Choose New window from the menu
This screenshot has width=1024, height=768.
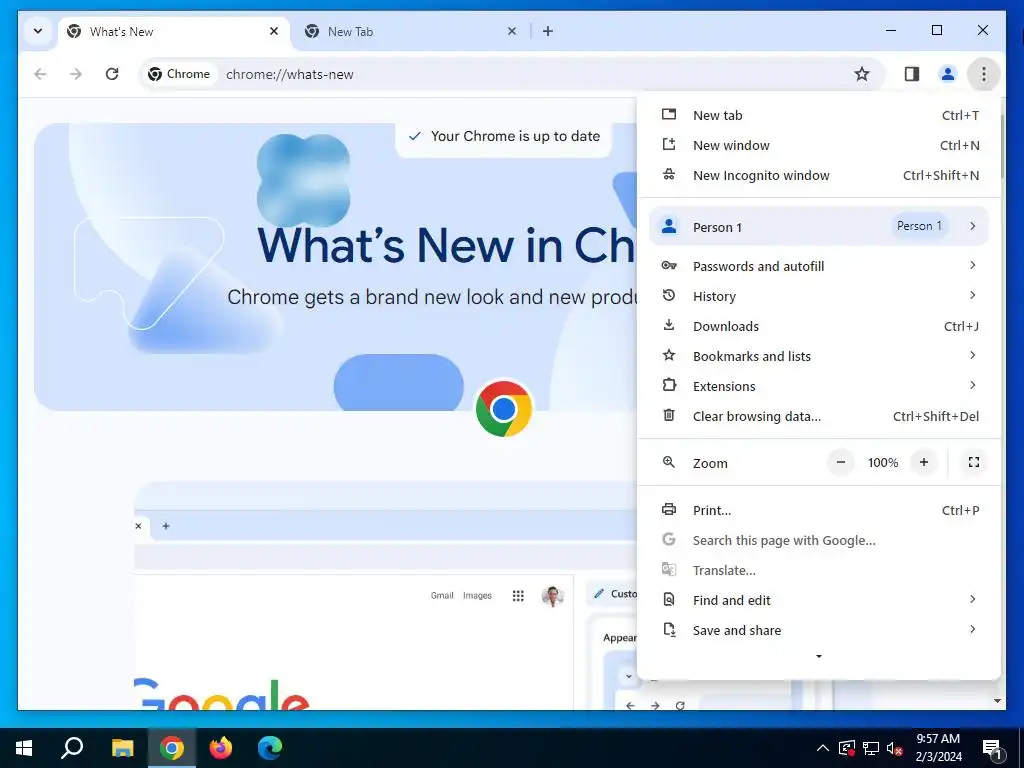[x=819, y=145]
